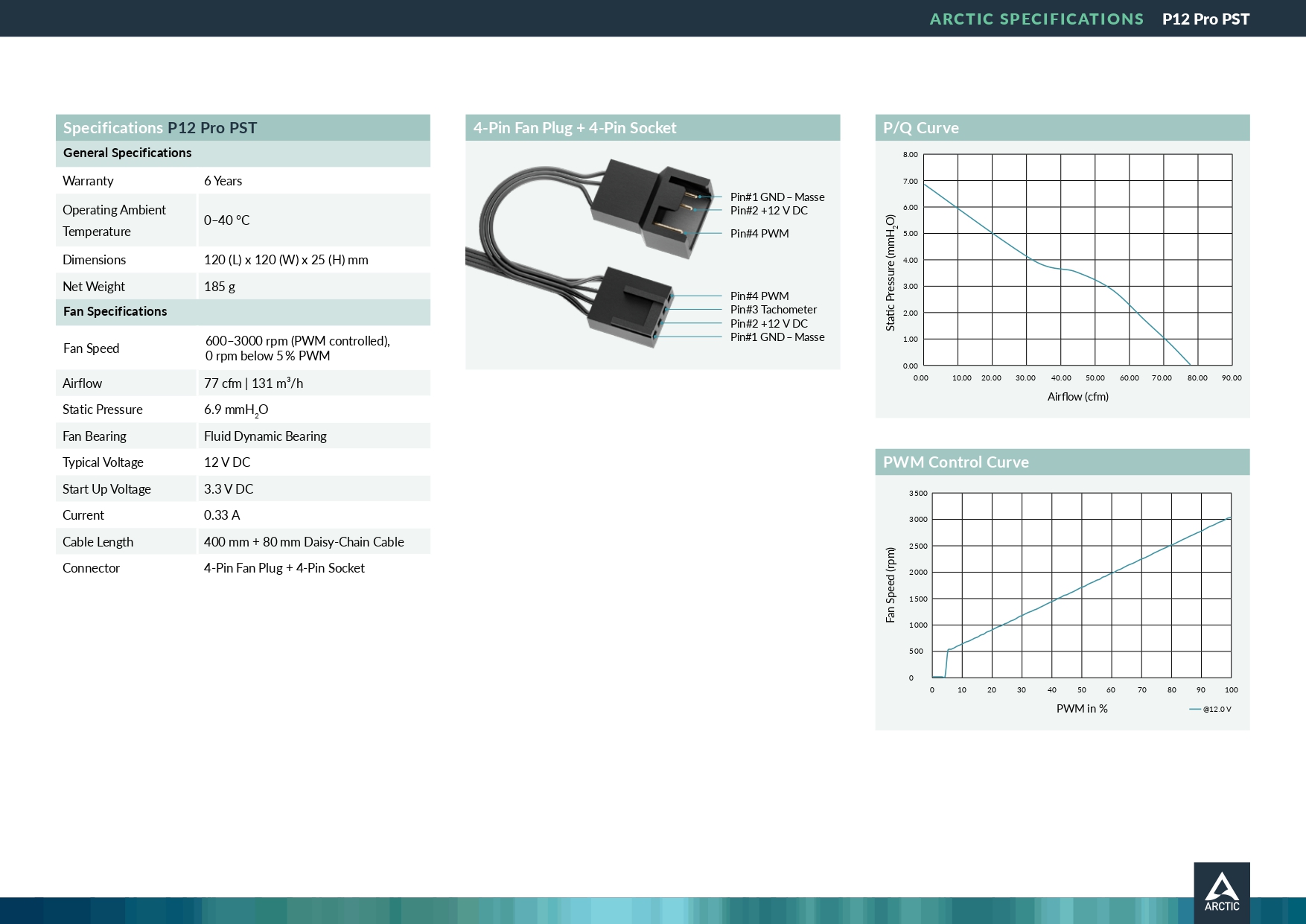Click lower socket 'Pin#1 GND – Masse' label

pyautogui.click(x=777, y=337)
